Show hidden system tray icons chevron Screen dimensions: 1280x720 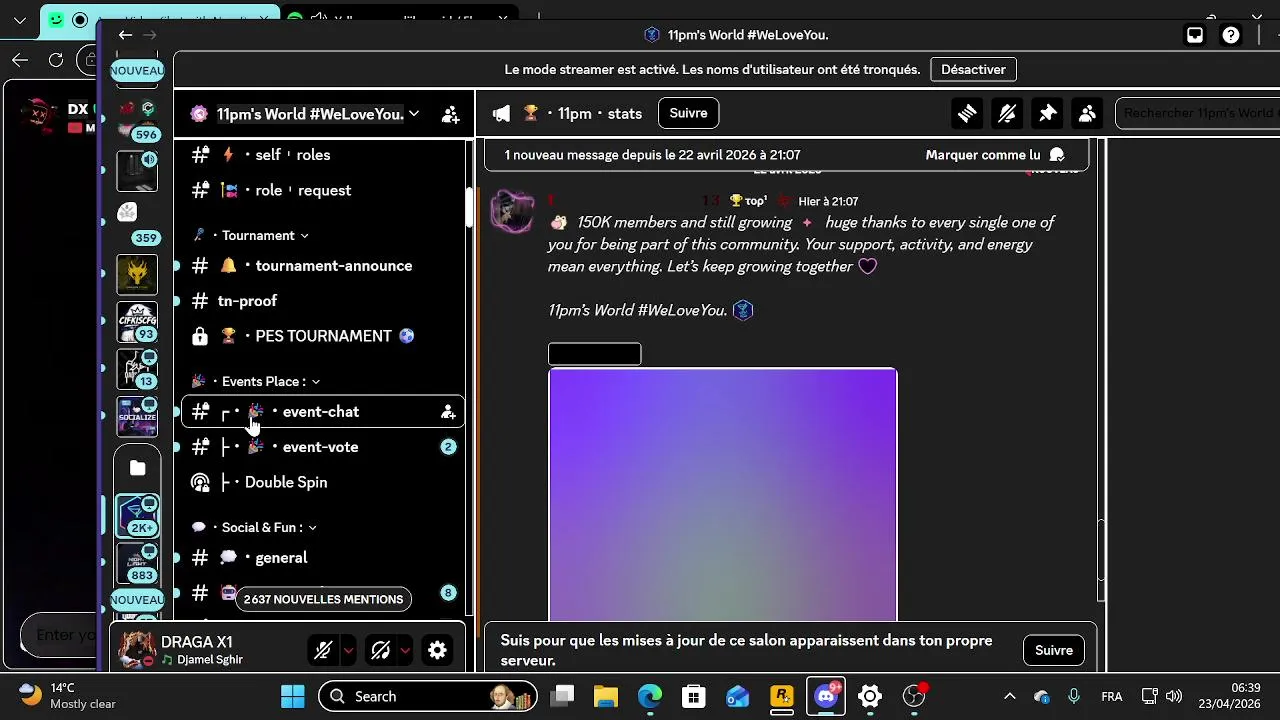[x=1010, y=696]
